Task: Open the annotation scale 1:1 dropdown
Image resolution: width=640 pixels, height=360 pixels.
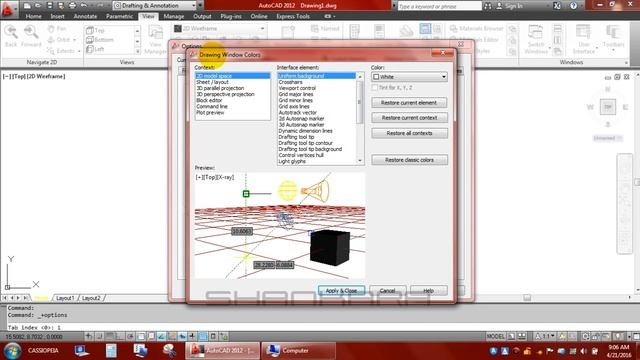Action: click(x=546, y=336)
